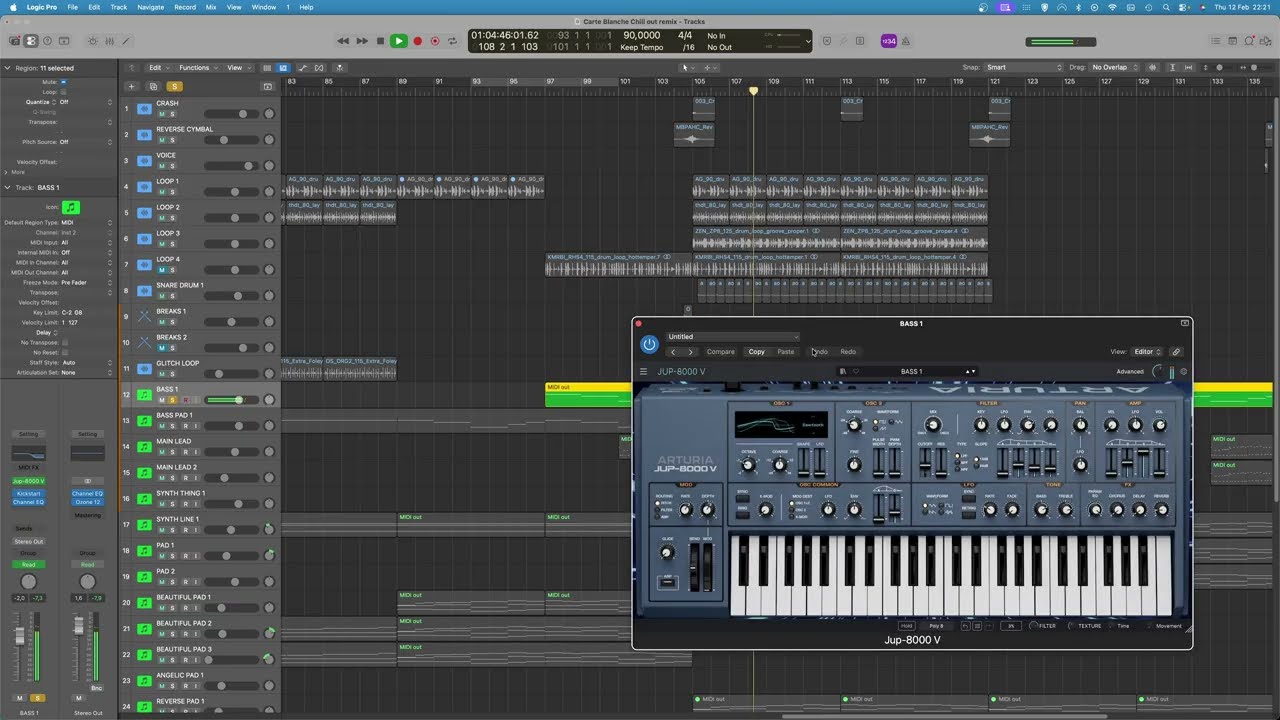Toggle global solo S button in track header
1280x720 pixels.
coord(174,87)
